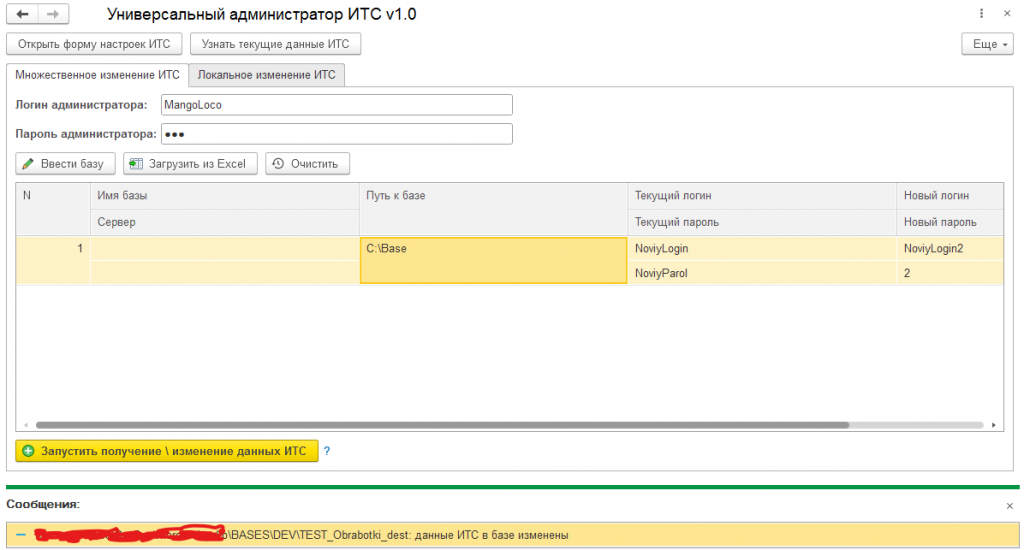Screen dimensions: 1024x550
Task: Select column header 'Имя базы'
Action: click(x=225, y=196)
